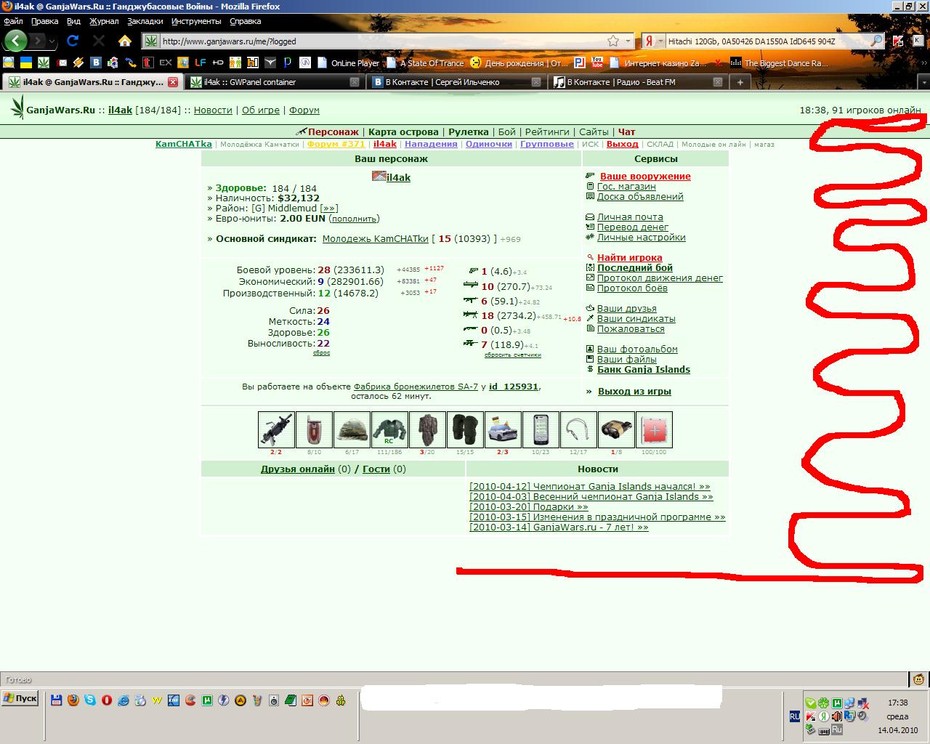
Task: Open the Firefox home page icon
Action: coord(125,41)
